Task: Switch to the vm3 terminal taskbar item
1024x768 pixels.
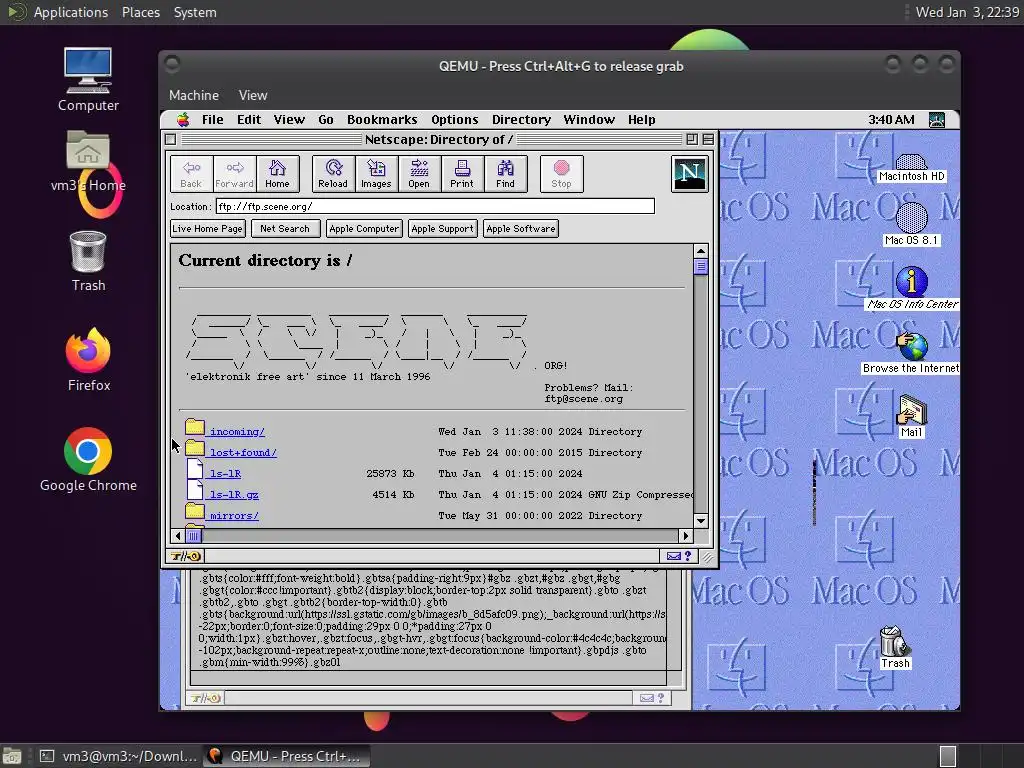Action: pos(118,756)
